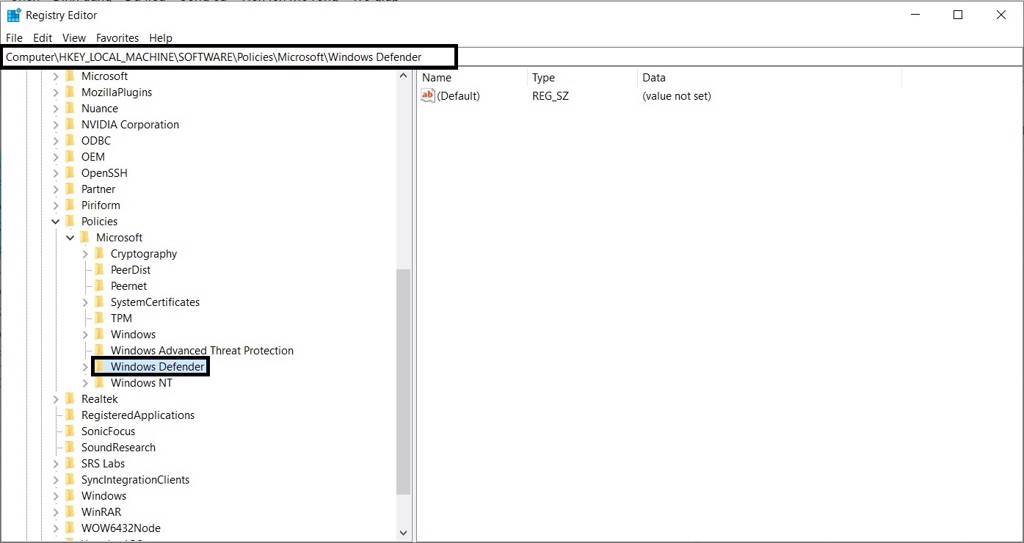Select the Peernet folder icon
Screen dimensions: 1024x543
(x=99, y=286)
